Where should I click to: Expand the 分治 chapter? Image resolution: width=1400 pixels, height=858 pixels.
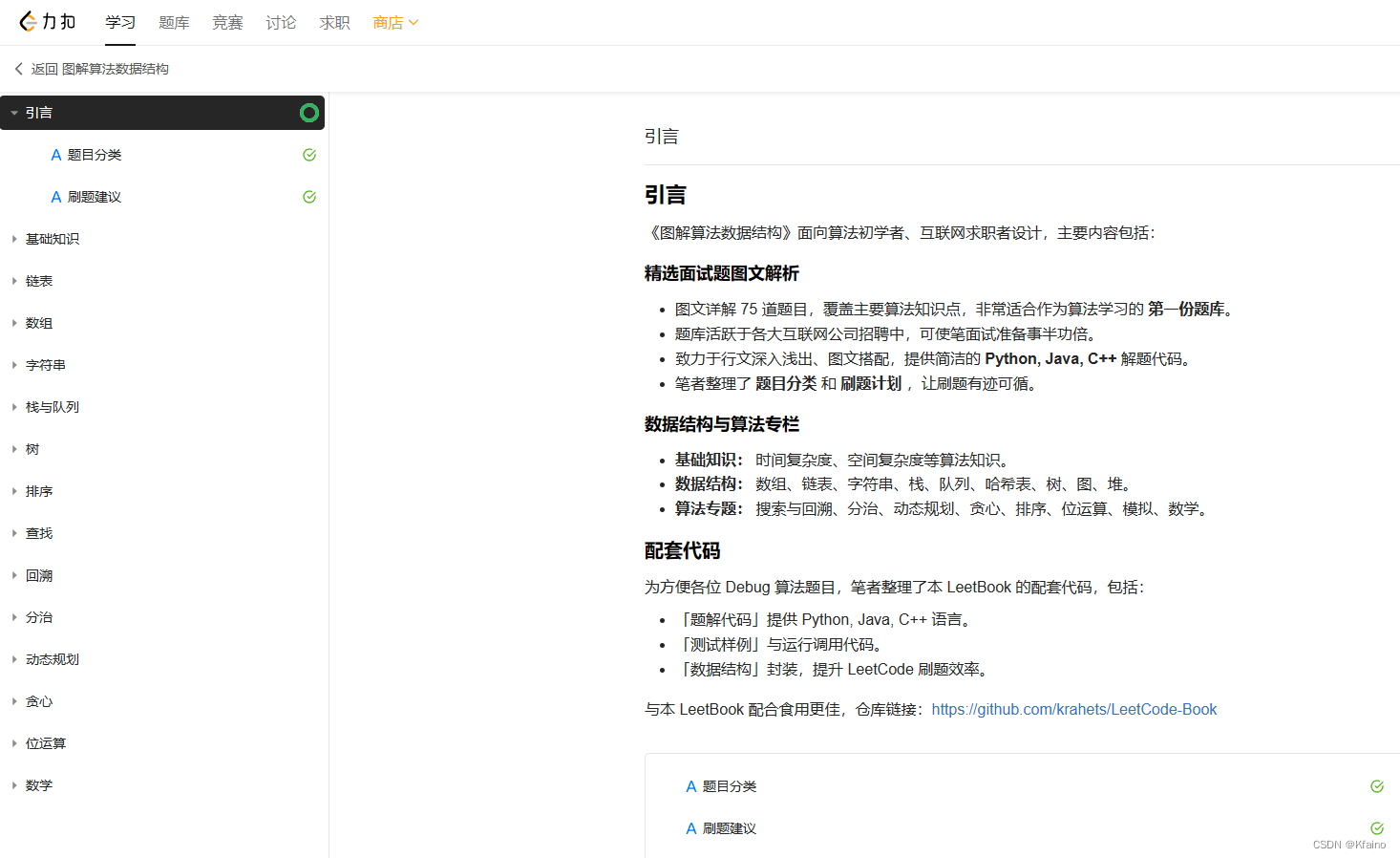tap(14, 617)
